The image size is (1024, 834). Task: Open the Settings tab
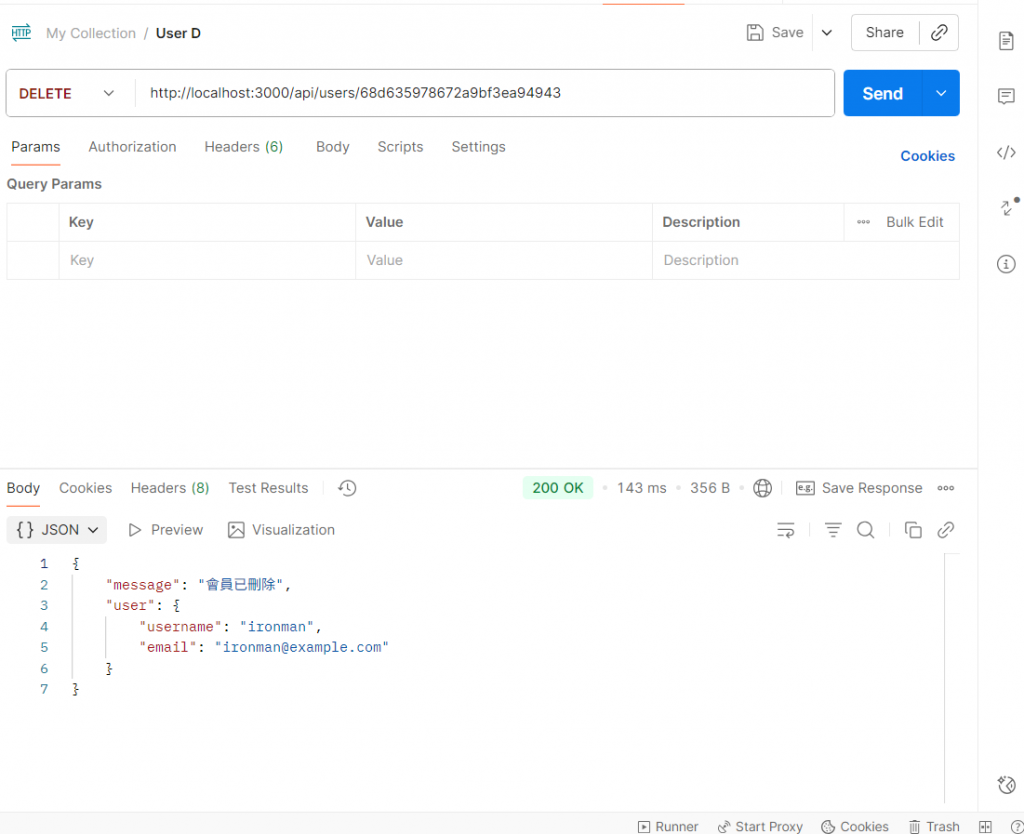click(x=479, y=147)
